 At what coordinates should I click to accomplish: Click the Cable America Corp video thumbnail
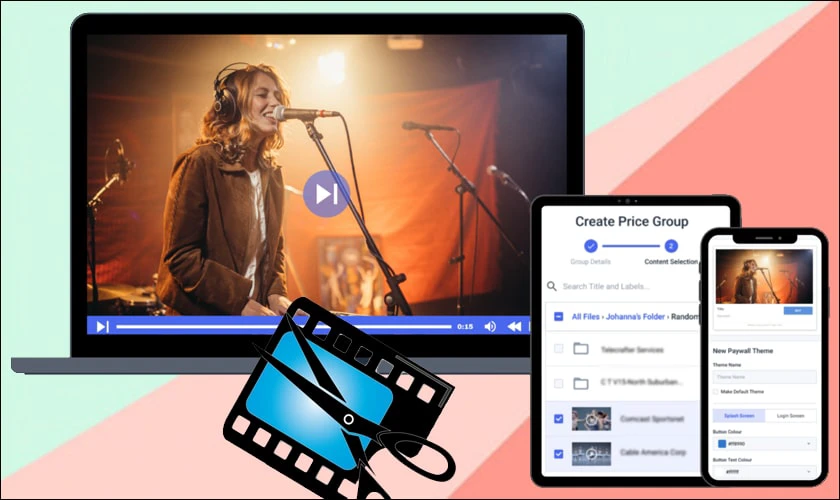[x=591, y=454]
